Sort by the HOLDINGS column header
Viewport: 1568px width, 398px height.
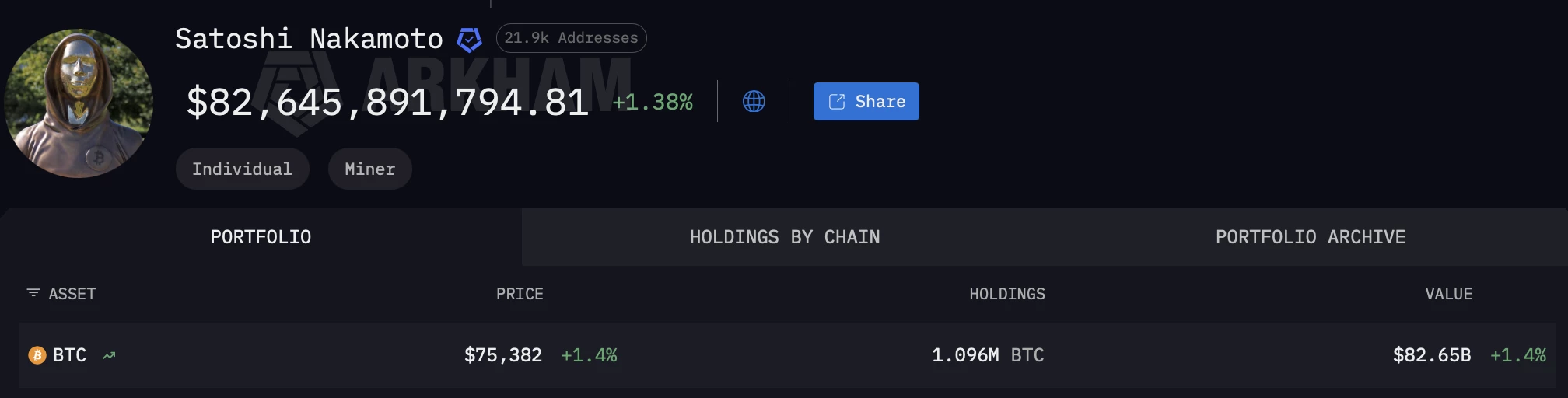(x=1006, y=294)
